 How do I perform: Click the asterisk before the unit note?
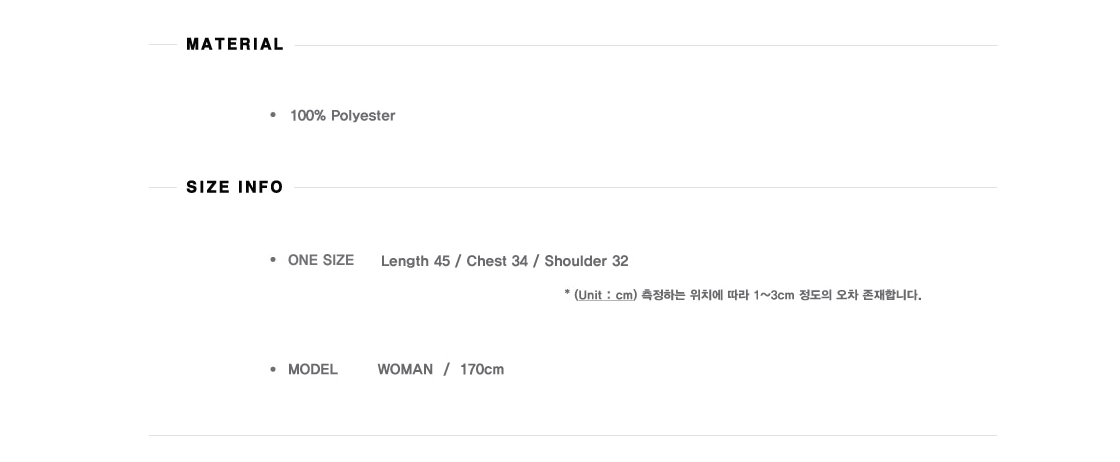[x=567, y=293]
